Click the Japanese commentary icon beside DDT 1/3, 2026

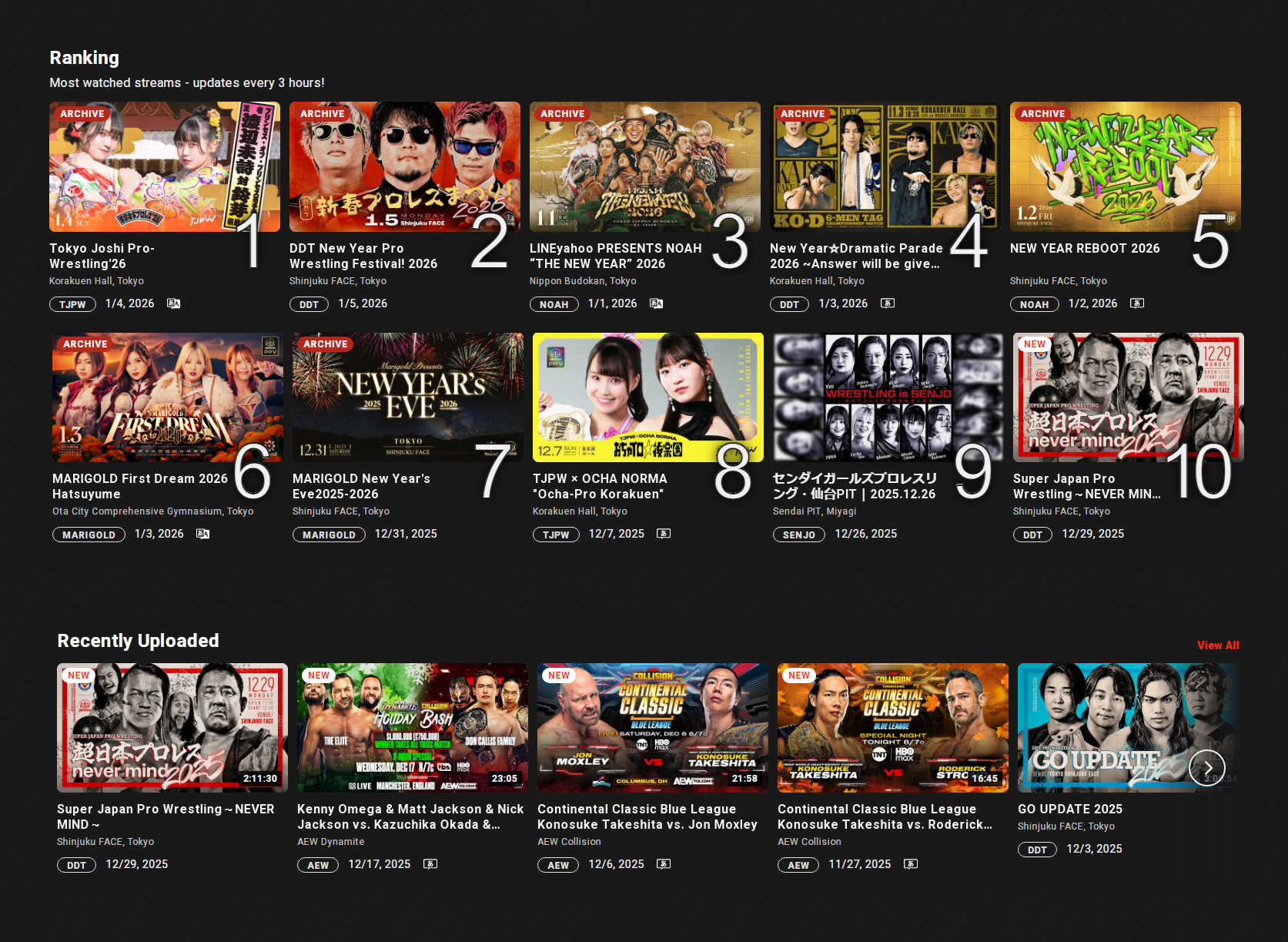point(888,303)
